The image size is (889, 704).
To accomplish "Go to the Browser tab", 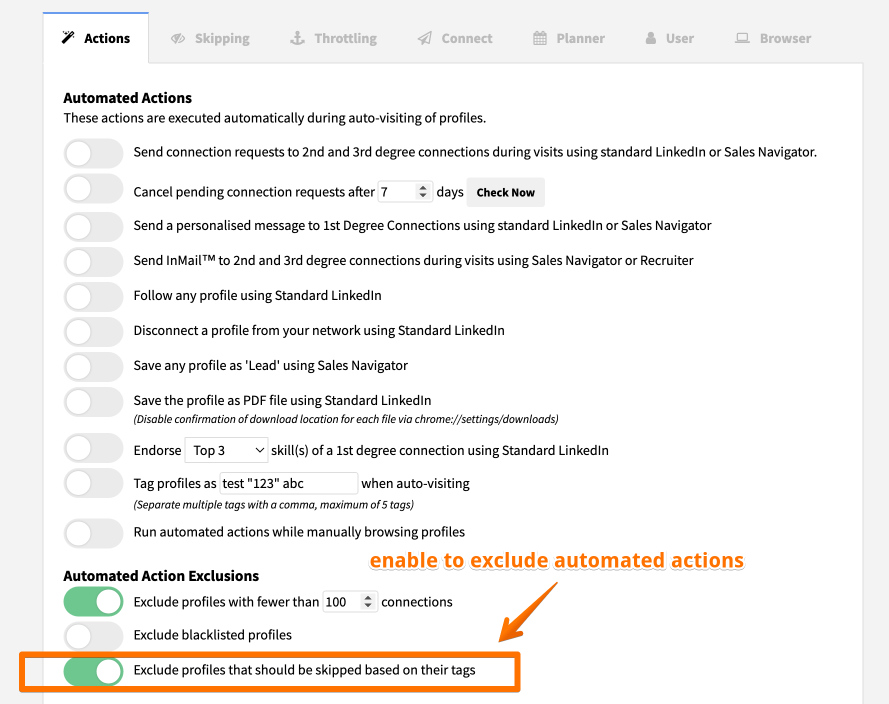I will [773, 38].
